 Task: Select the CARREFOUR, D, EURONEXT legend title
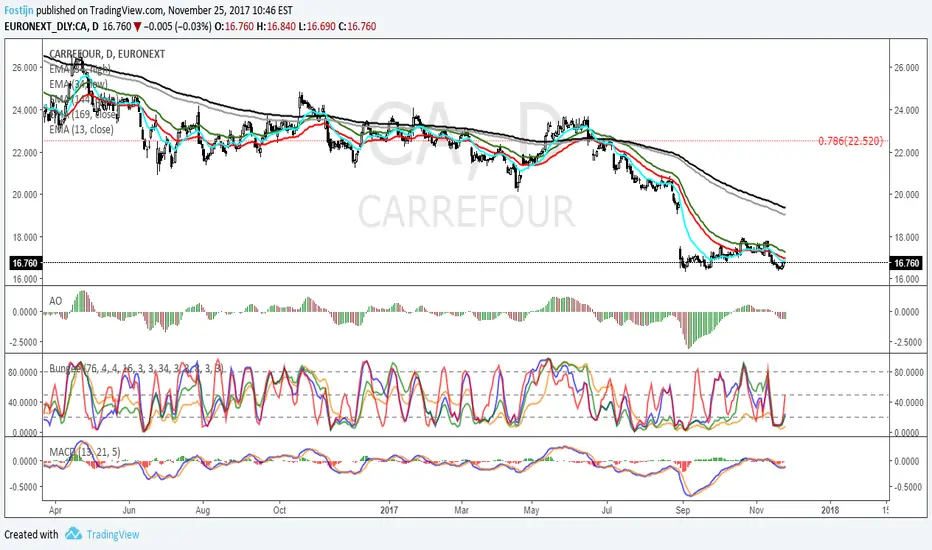[107, 54]
